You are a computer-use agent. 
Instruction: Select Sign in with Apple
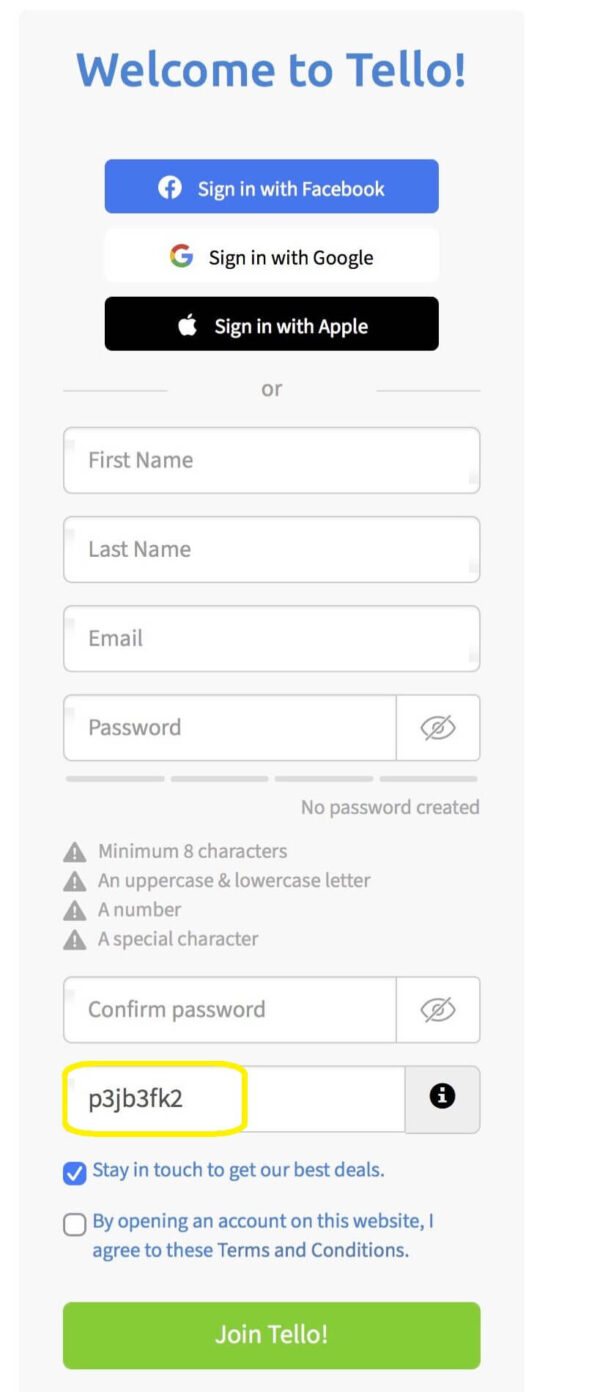tap(271, 324)
